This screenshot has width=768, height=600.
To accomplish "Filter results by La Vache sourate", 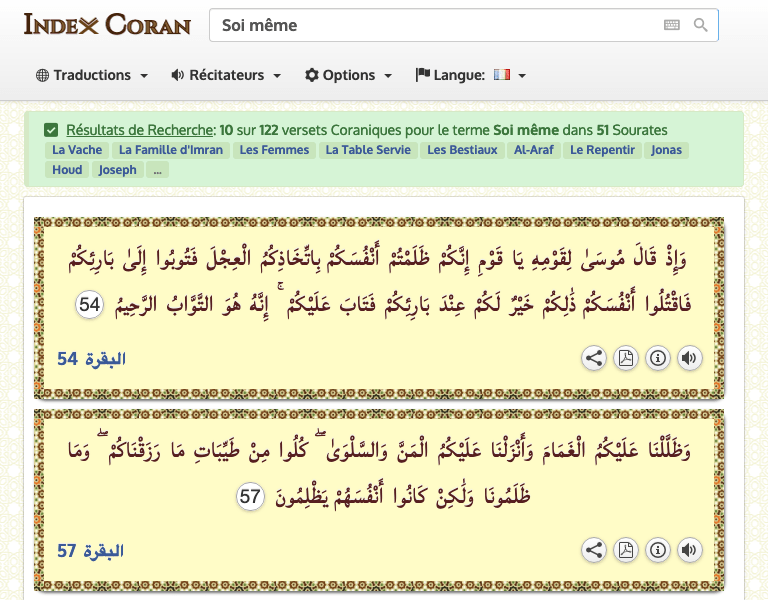I will (x=77, y=150).
